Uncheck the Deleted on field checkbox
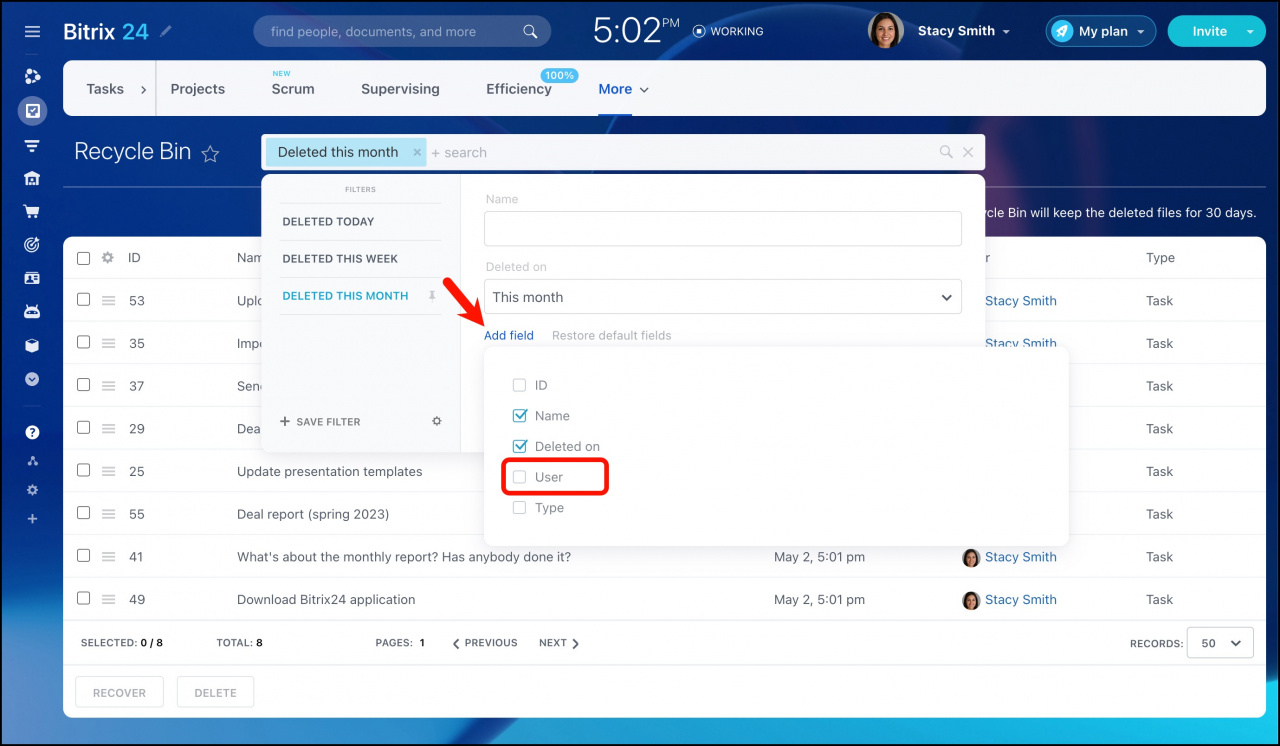This screenshot has width=1280, height=746. [519, 446]
